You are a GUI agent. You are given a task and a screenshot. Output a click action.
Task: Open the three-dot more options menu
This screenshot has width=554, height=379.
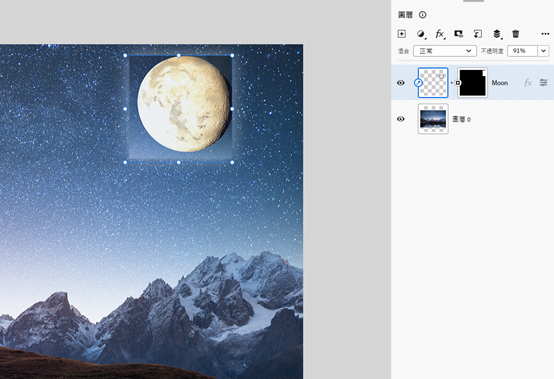[545, 34]
